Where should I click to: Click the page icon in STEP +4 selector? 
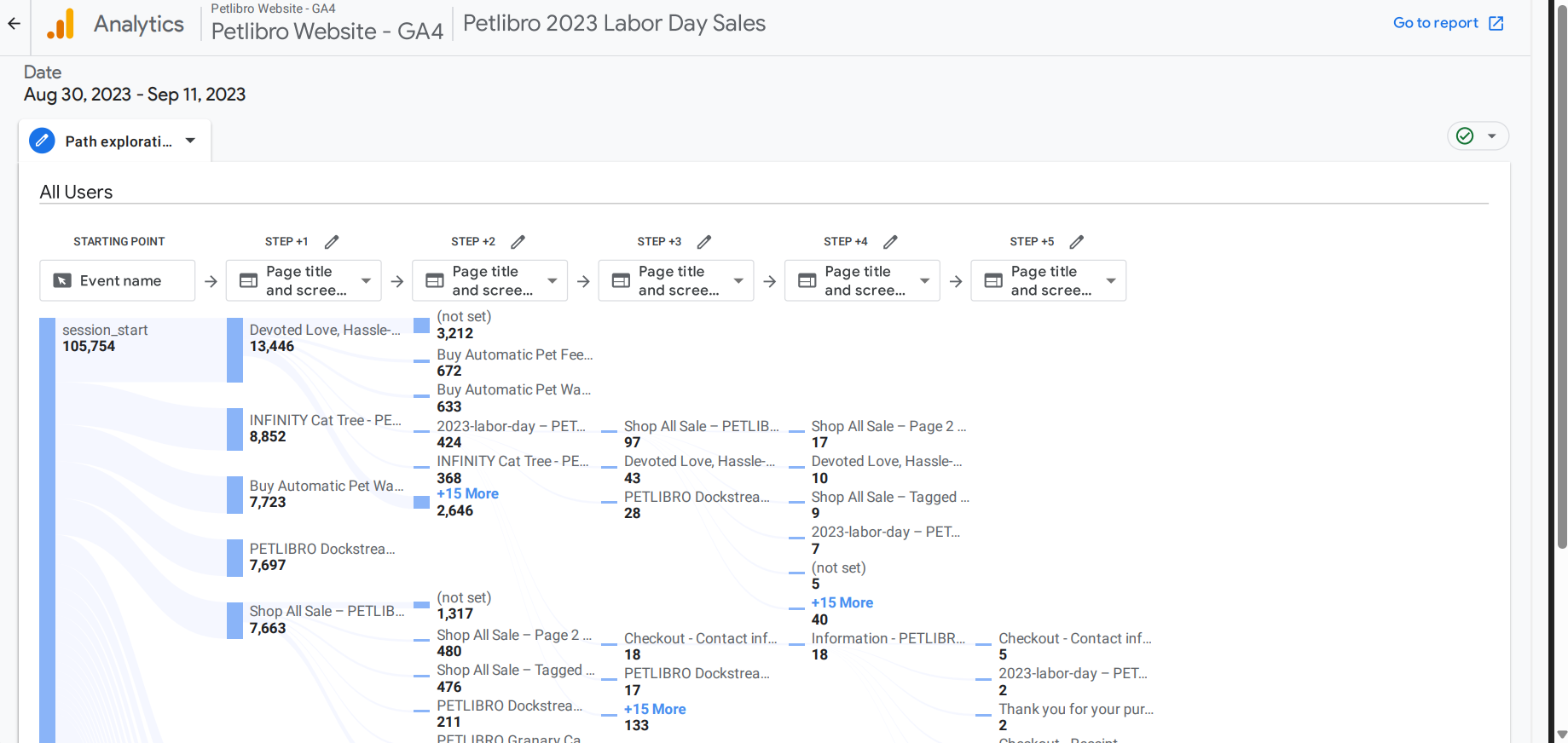[x=807, y=280]
